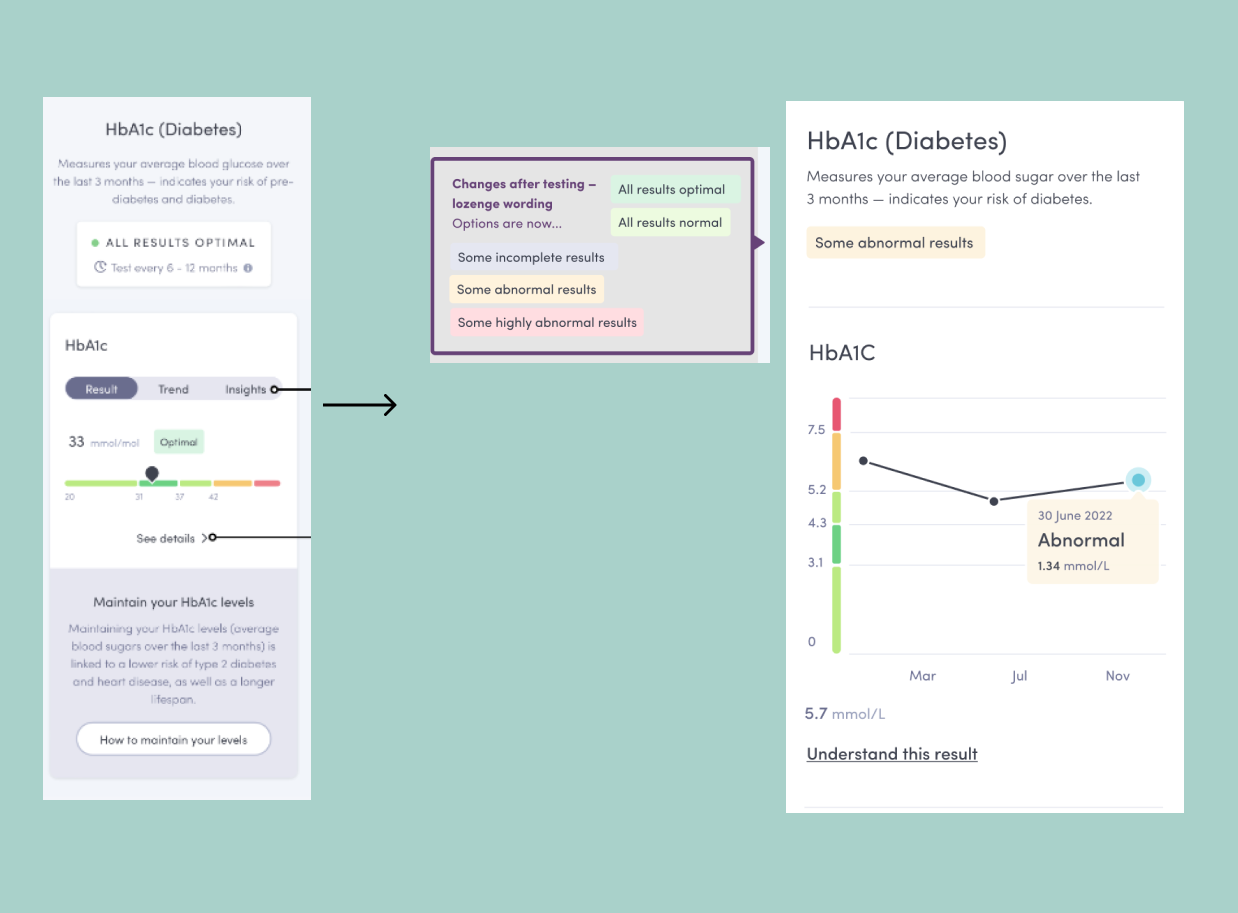
Task: Click the info icon beside Test every 6 - 12 months
Action: (x=248, y=268)
